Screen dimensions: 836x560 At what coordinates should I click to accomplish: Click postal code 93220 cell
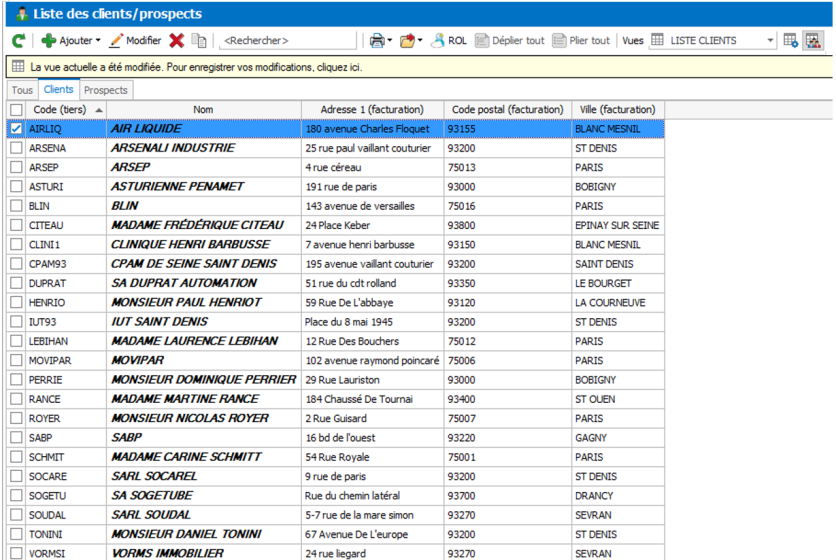508,437
